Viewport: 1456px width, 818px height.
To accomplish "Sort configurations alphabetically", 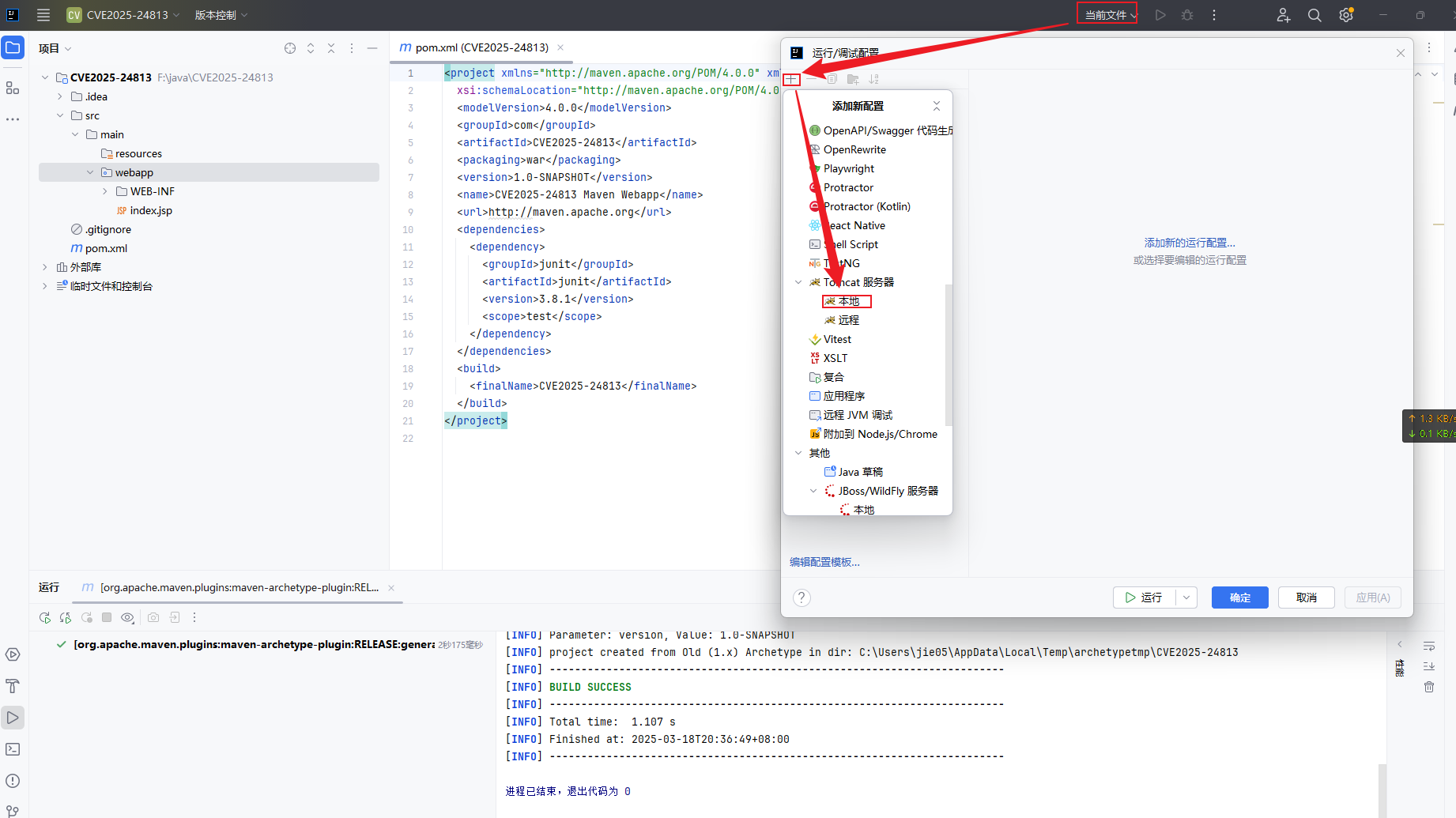I will [x=873, y=79].
